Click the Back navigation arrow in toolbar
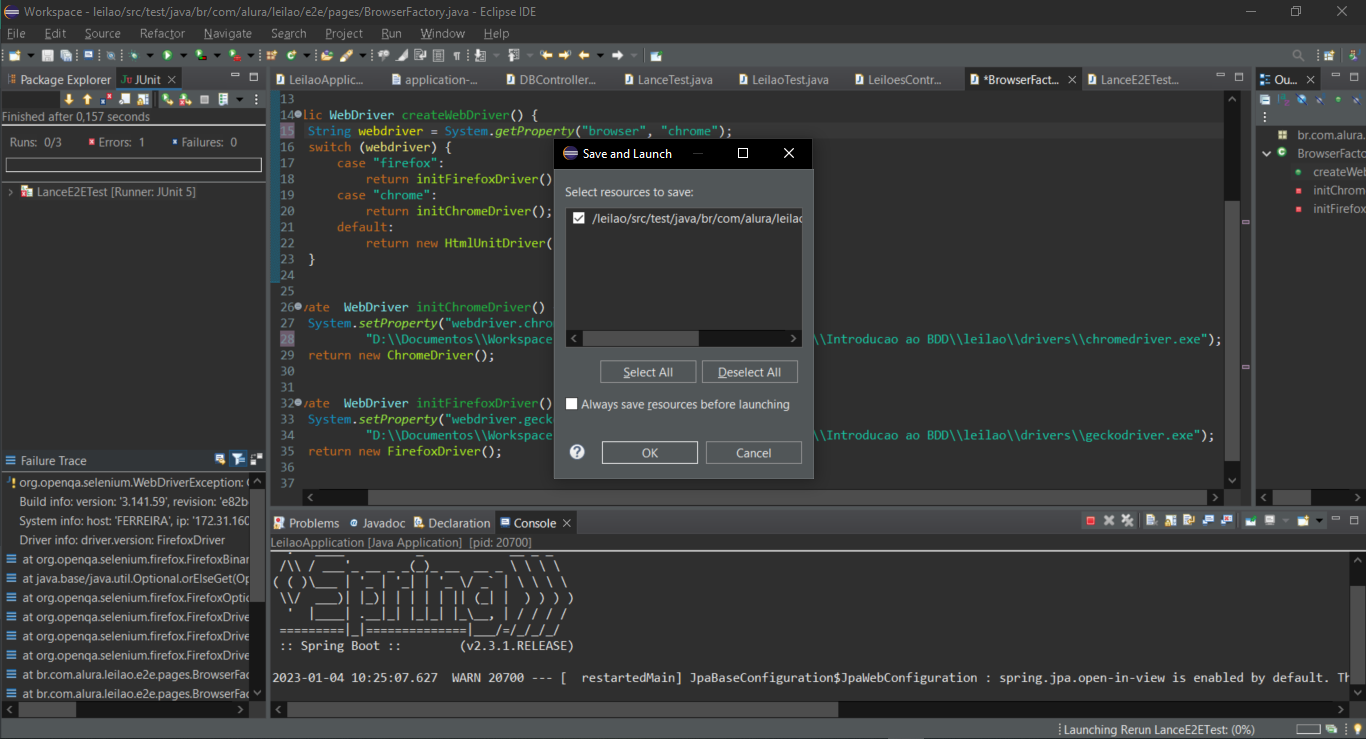This screenshot has height=739, width=1366. tap(584, 55)
